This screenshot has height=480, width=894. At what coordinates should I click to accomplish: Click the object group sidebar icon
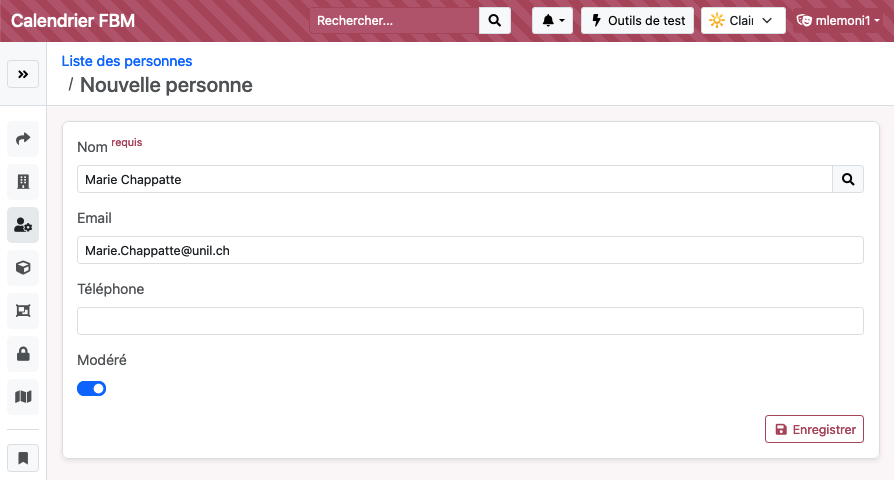coord(23,311)
